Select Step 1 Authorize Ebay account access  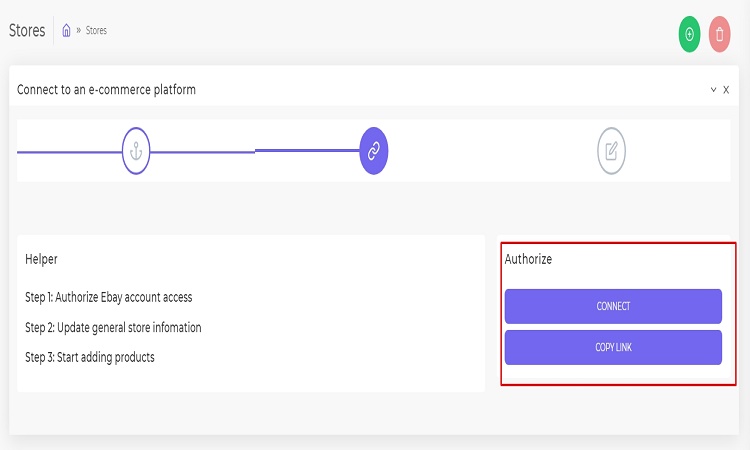click(109, 297)
